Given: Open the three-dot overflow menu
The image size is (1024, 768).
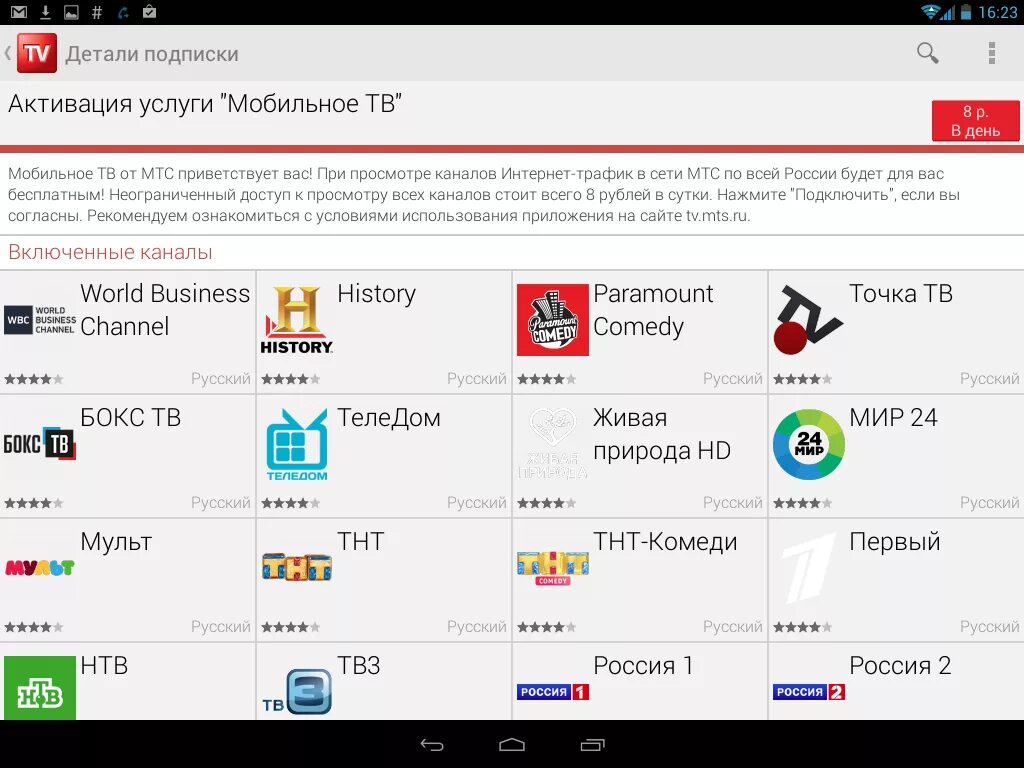Looking at the screenshot, I should pos(991,53).
